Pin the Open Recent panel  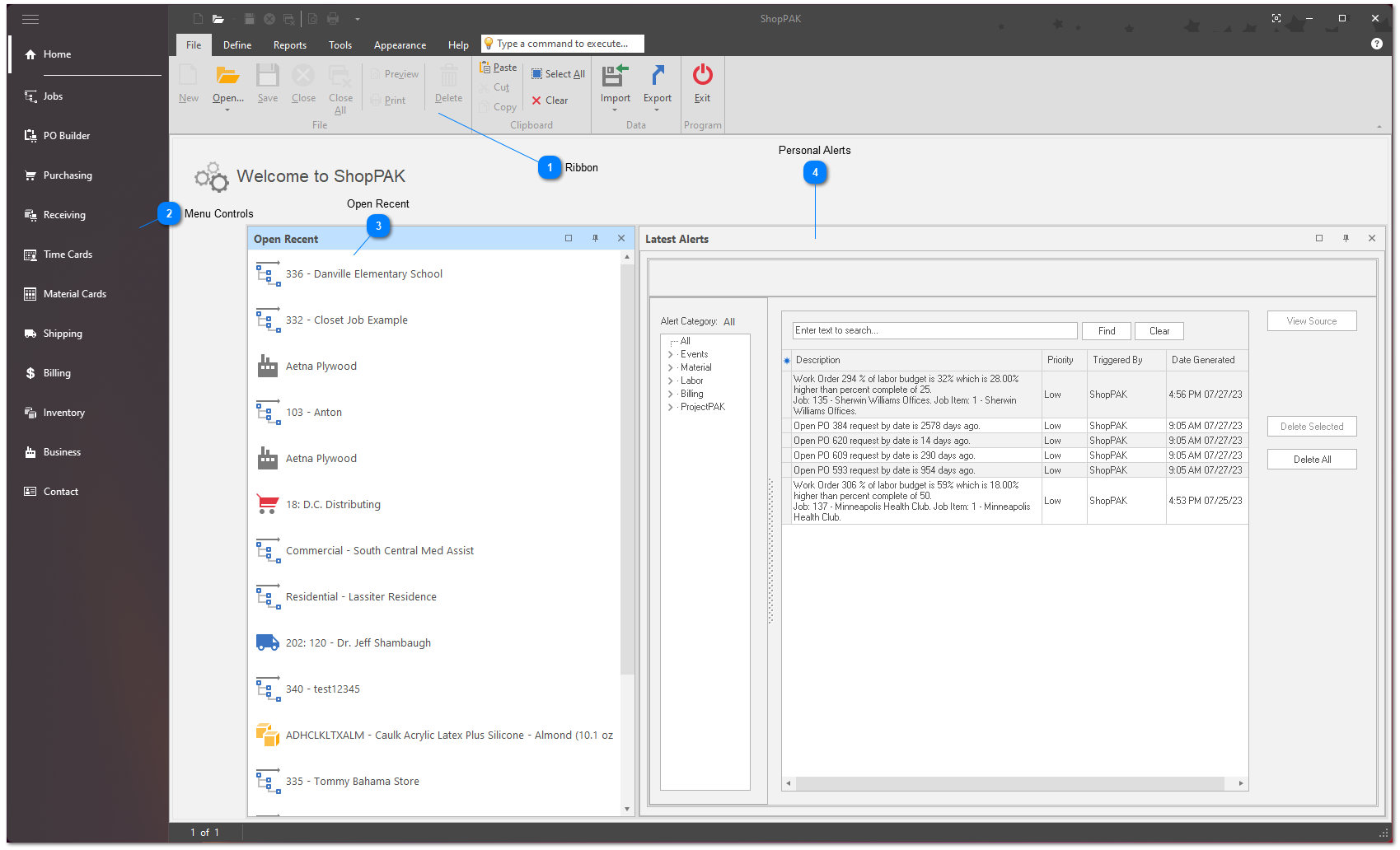tap(595, 239)
